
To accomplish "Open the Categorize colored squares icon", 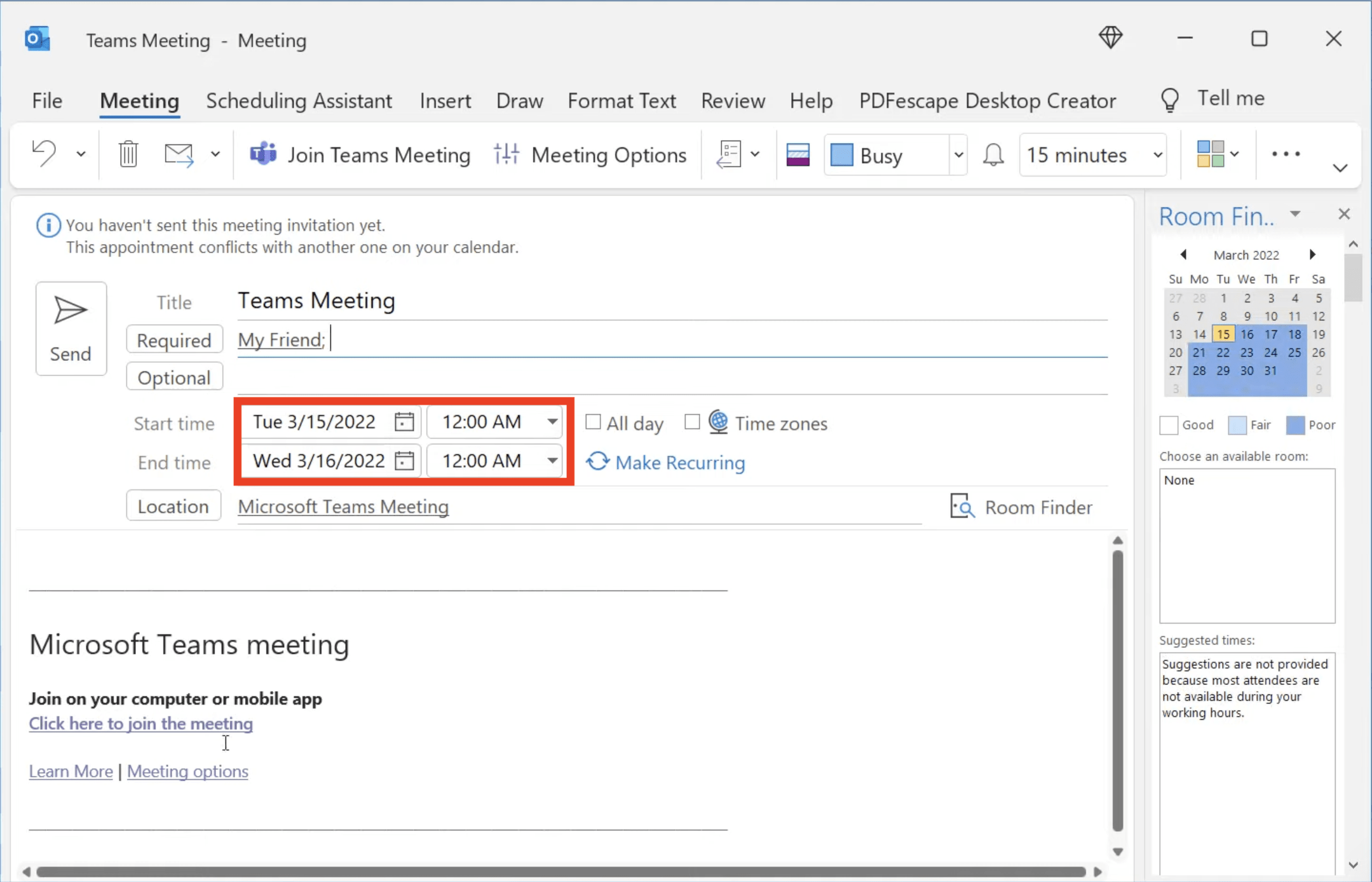I will tap(1210, 154).
